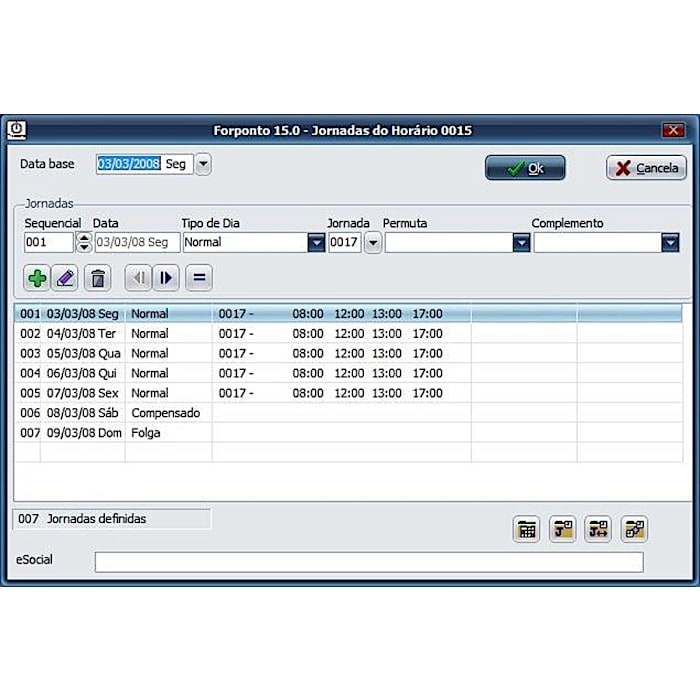The height and width of the screenshot is (700, 700).
Task: Click the linked boxes icon at bottom right
Action: 634,529
